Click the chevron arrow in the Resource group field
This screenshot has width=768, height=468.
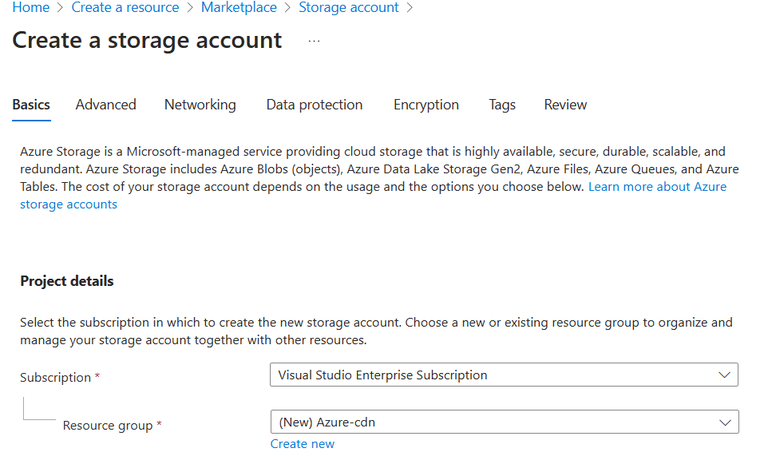point(724,422)
